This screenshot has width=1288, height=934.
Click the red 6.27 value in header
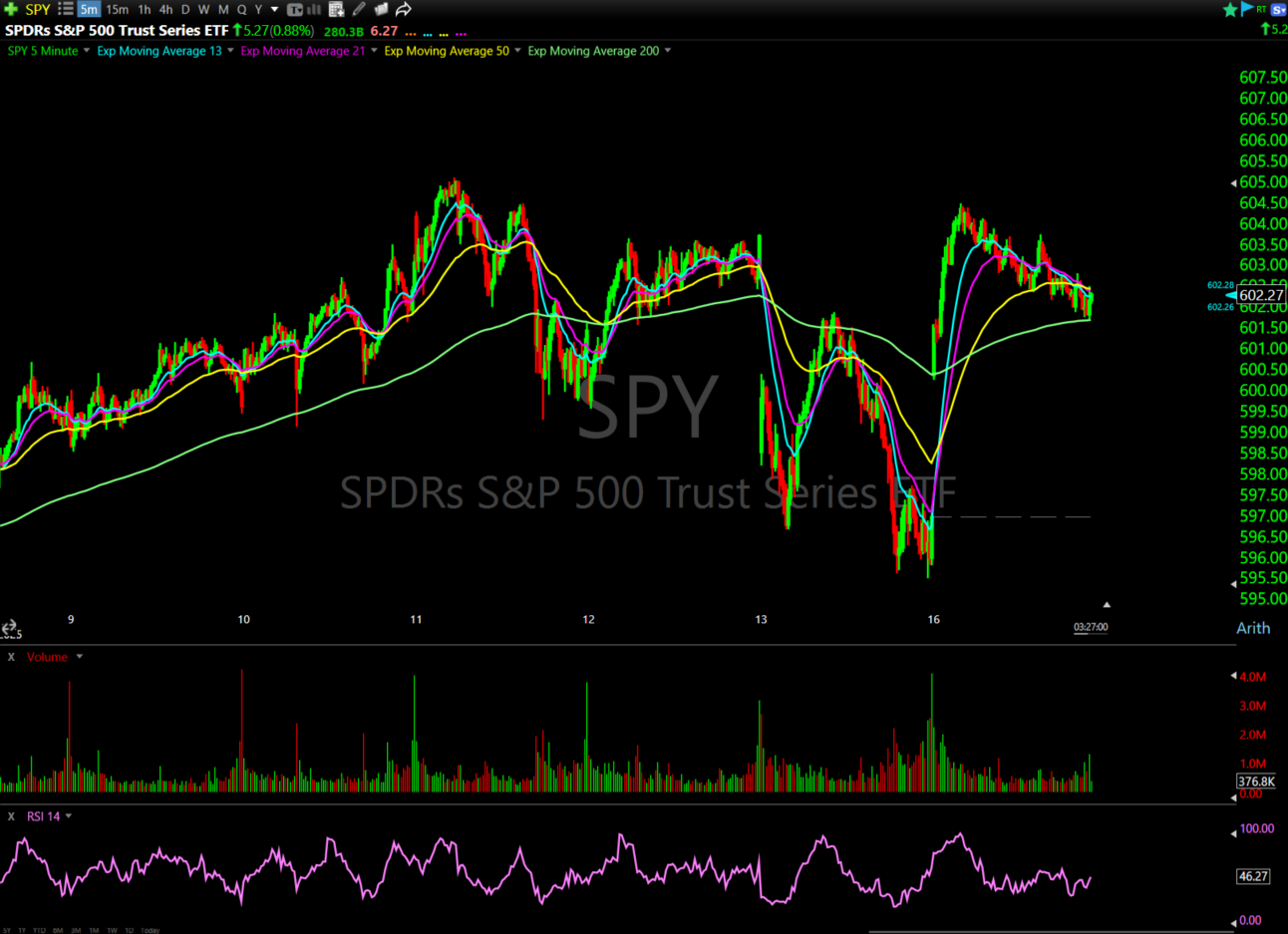(x=384, y=31)
